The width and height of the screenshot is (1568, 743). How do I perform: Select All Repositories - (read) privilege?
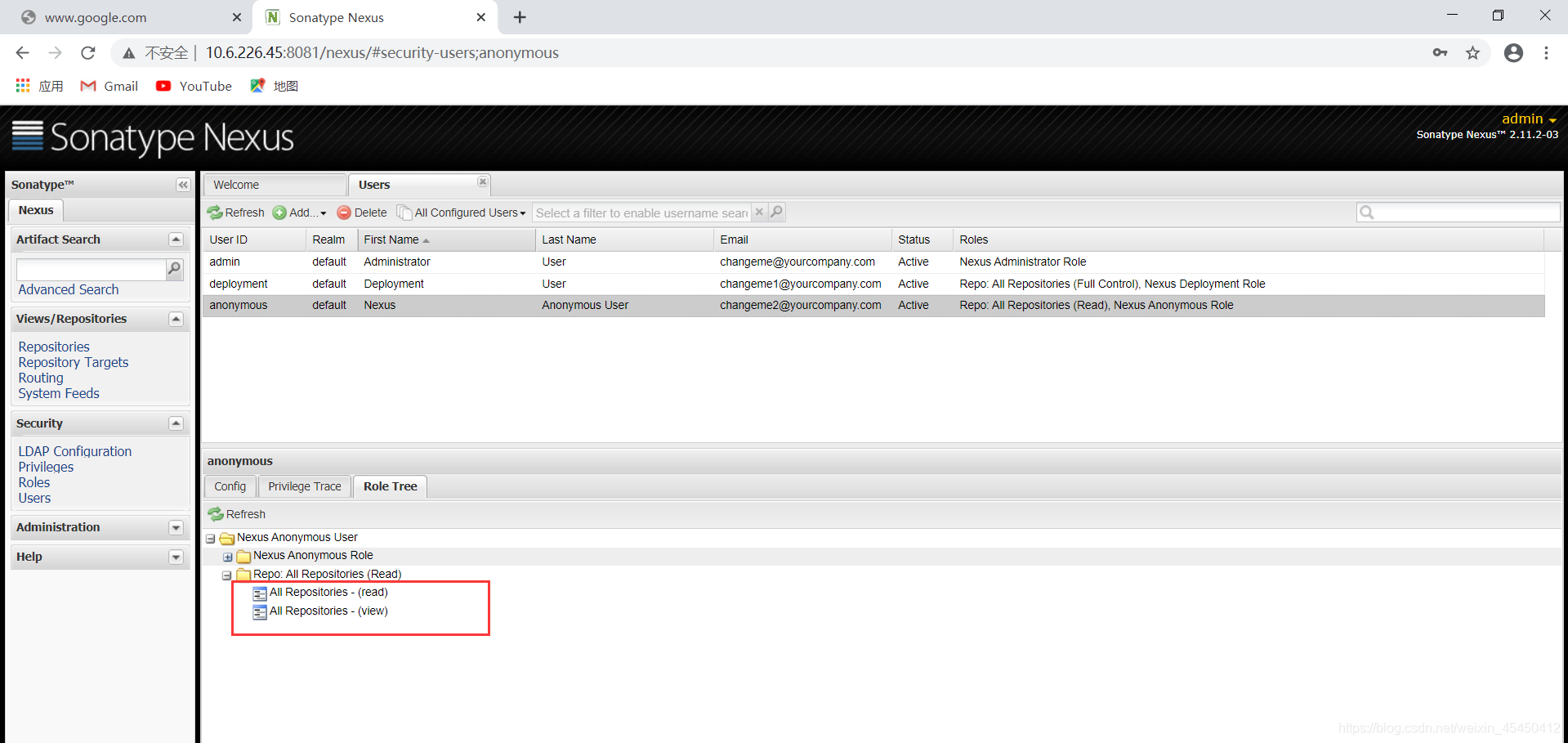pyautogui.click(x=328, y=592)
